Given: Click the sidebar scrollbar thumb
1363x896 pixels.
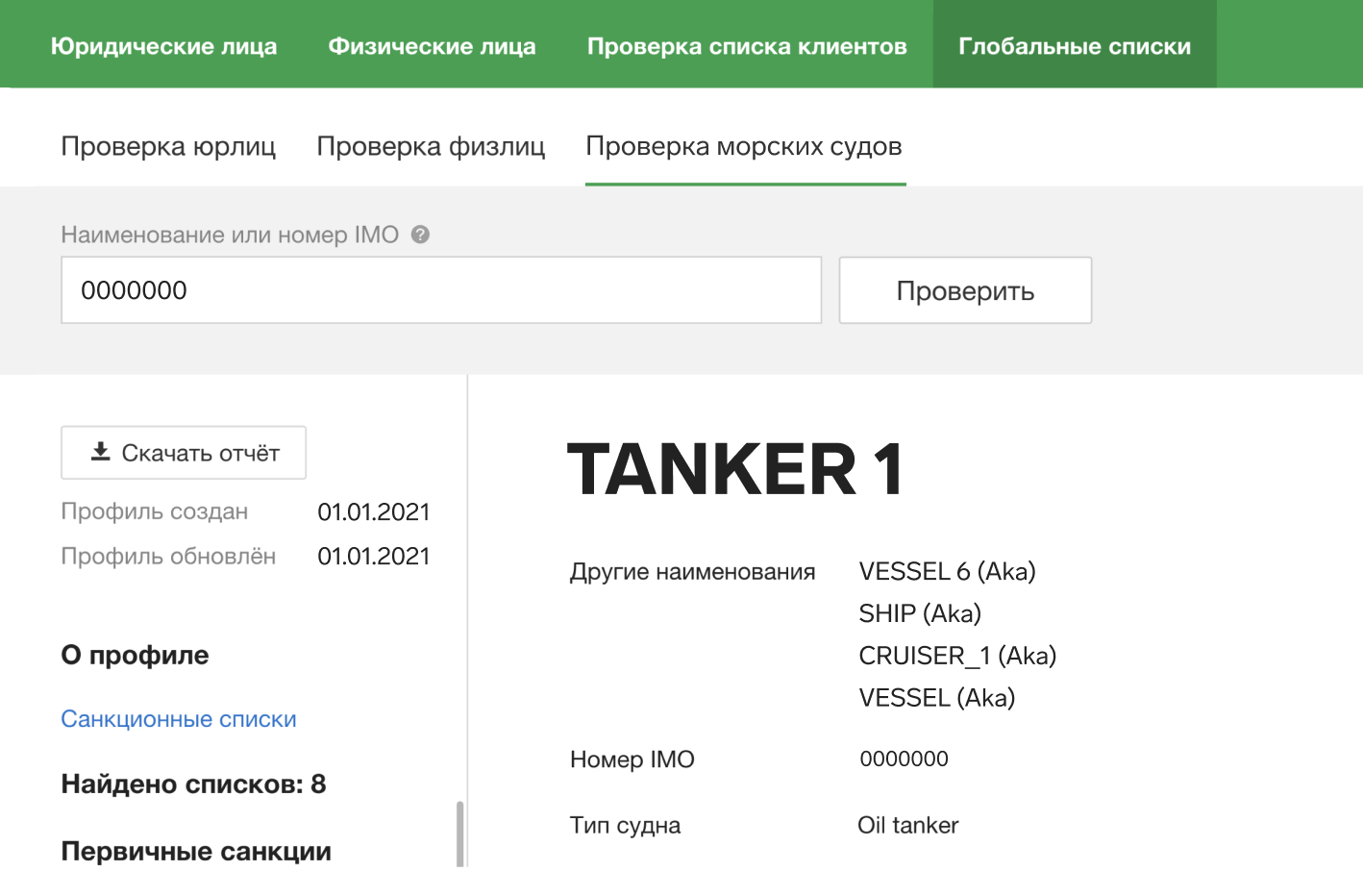Looking at the screenshot, I should (x=460, y=834).
